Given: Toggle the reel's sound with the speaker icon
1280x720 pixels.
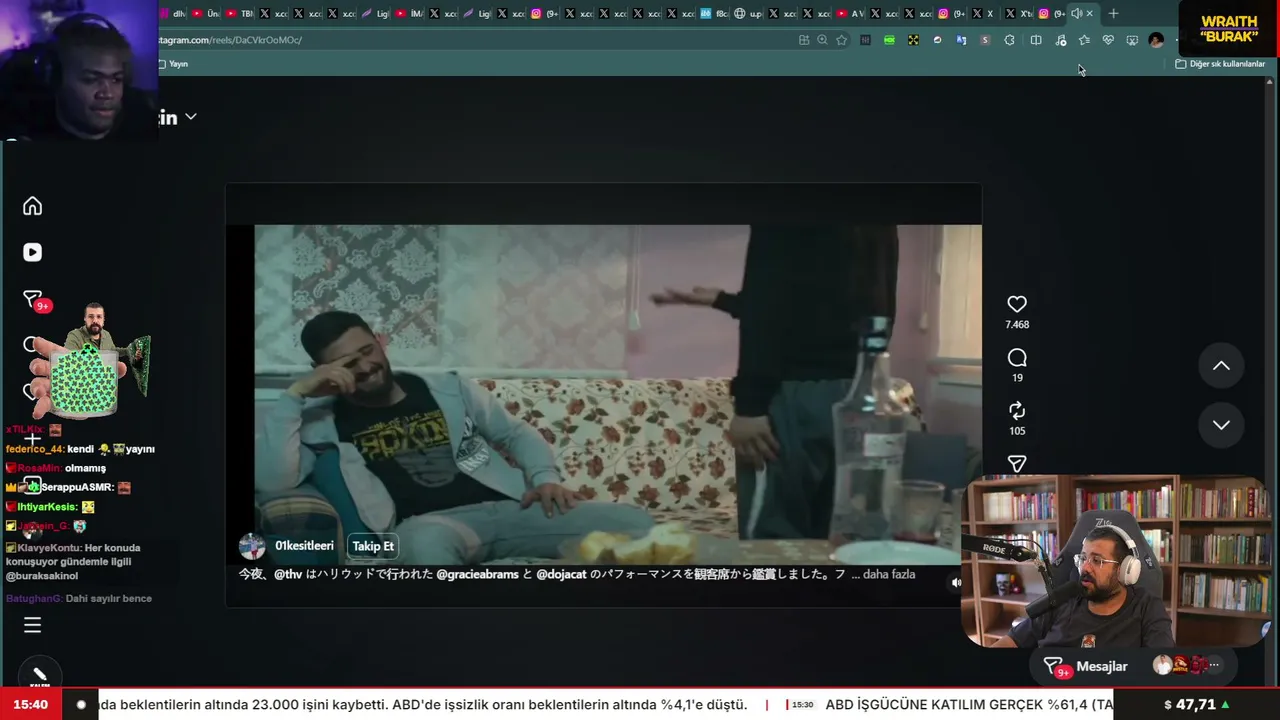Looking at the screenshot, I should pyautogui.click(x=956, y=583).
